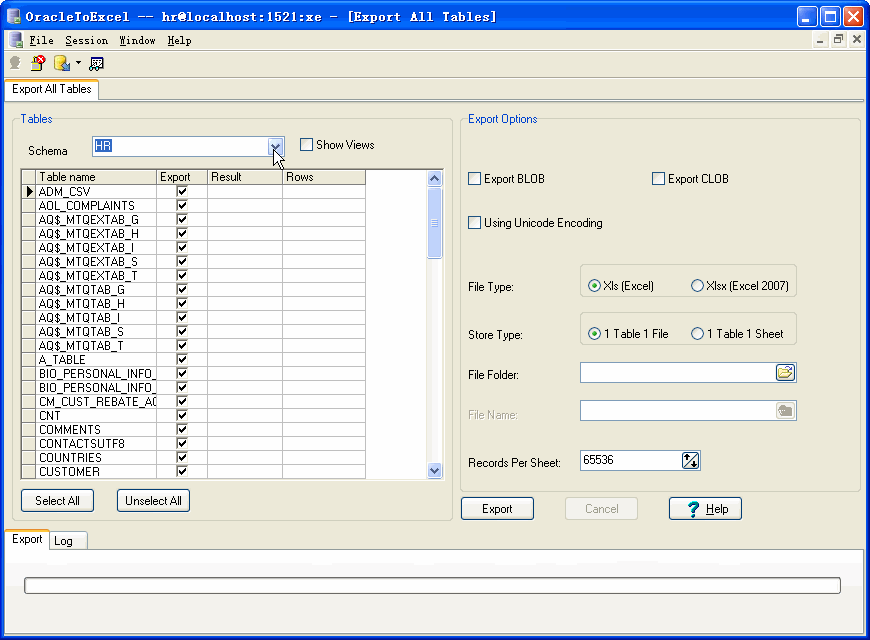
Task: Click the Unselect All button
Action: pos(153,501)
